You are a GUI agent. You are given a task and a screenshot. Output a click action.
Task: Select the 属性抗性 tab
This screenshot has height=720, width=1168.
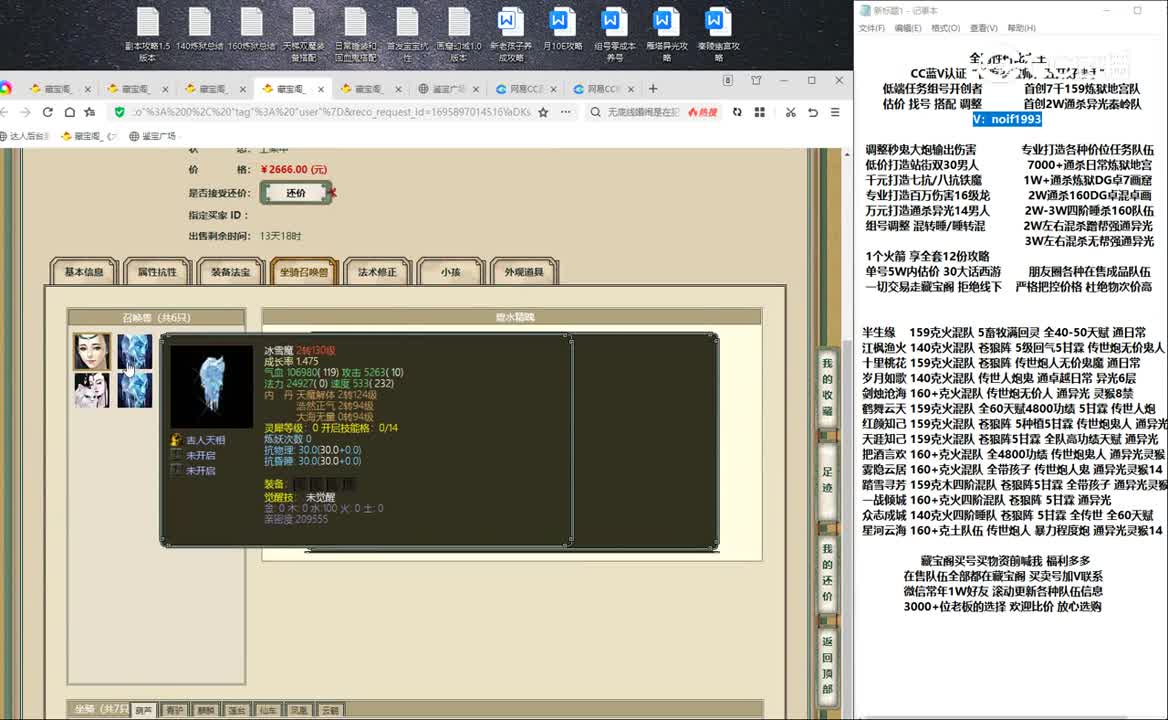coord(157,272)
